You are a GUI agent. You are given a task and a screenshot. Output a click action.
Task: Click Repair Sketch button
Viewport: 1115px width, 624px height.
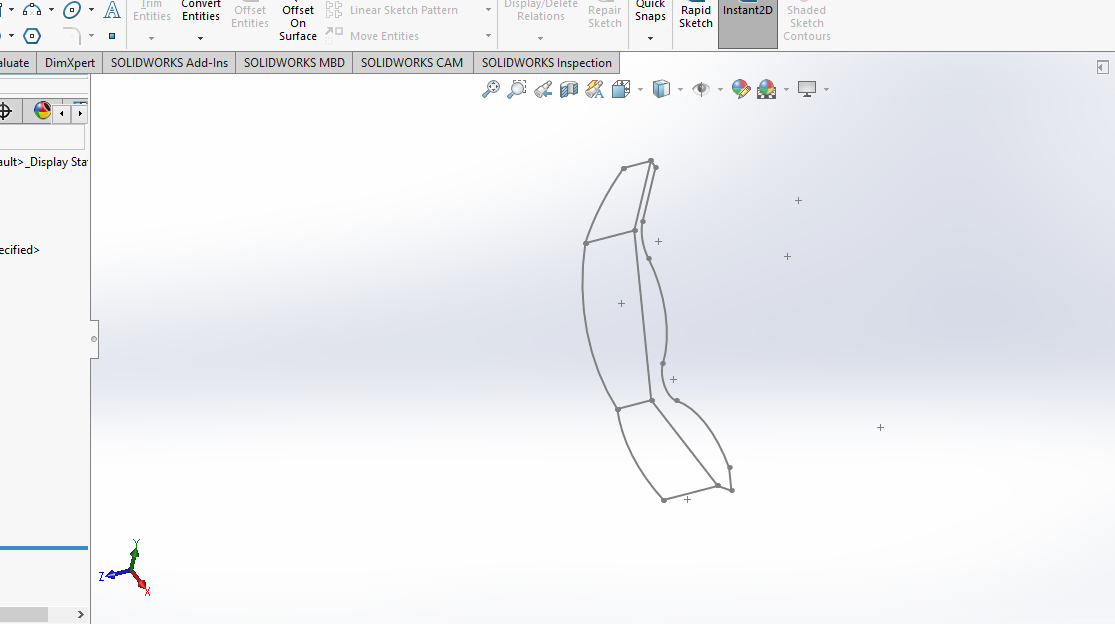pyautogui.click(x=604, y=16)
